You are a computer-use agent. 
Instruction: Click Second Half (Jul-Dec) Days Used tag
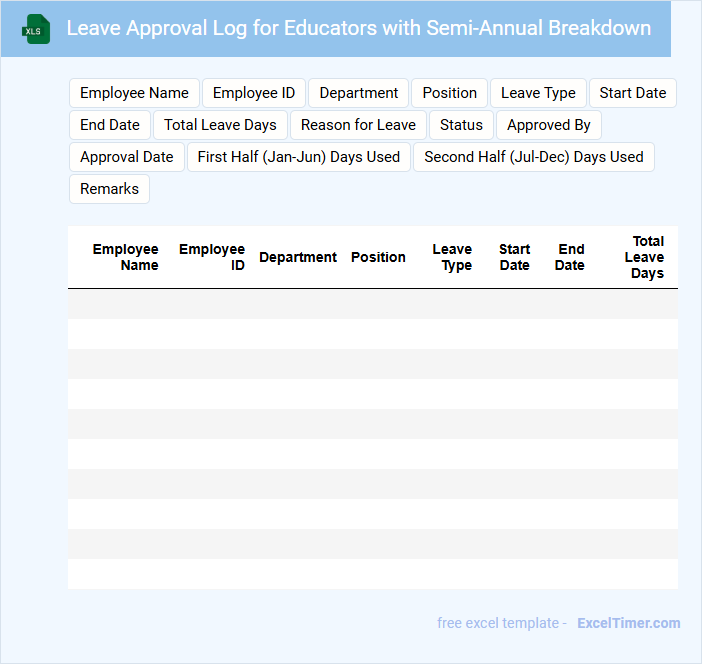(x=534, y=157)
